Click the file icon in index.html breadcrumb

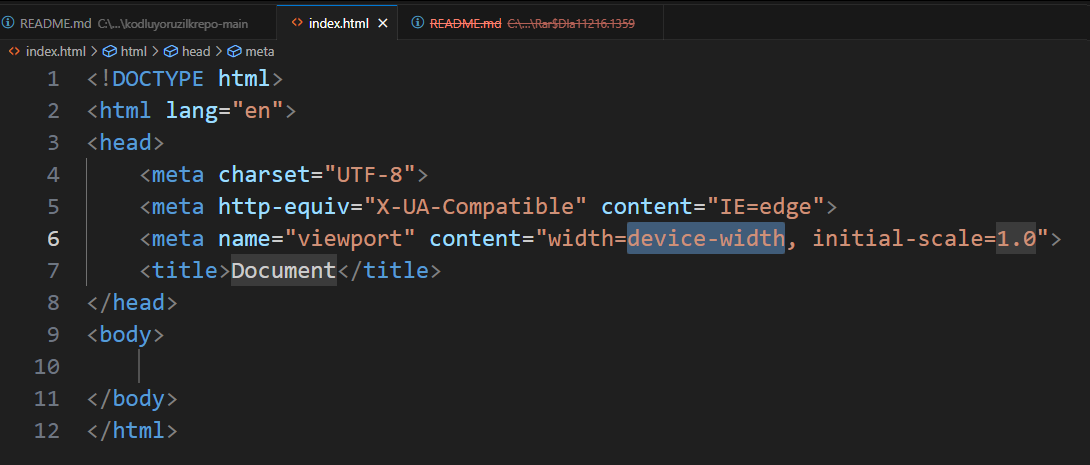point(14,51)
